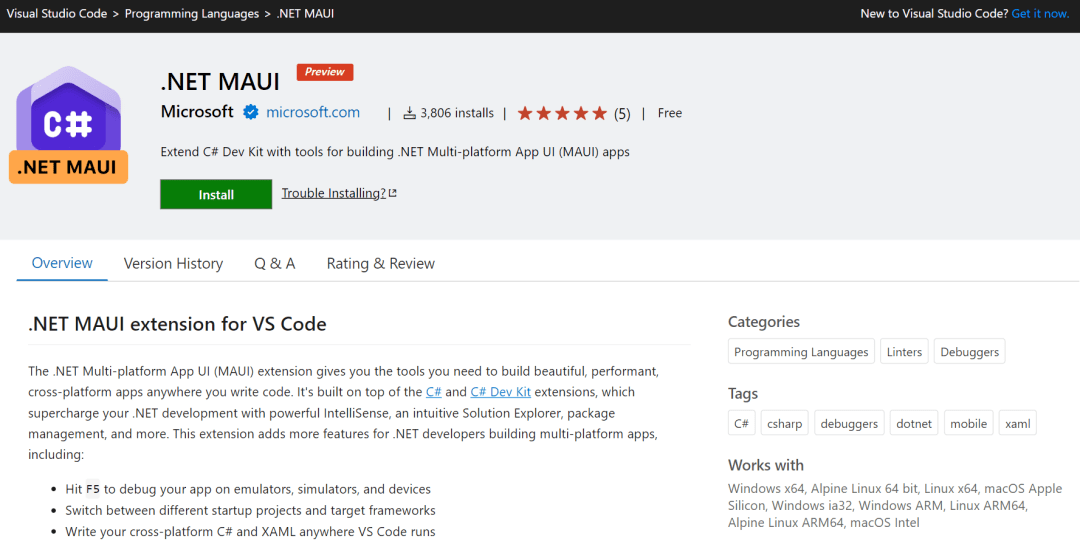Viewport: 1080px width, 544px height.
Task: Click the xaml tag
Action: click(x=1017, y=424)
